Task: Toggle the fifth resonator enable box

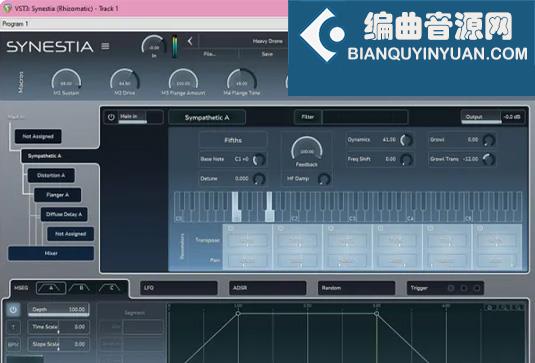Action: pyautogui.click(x=430, y=228)
